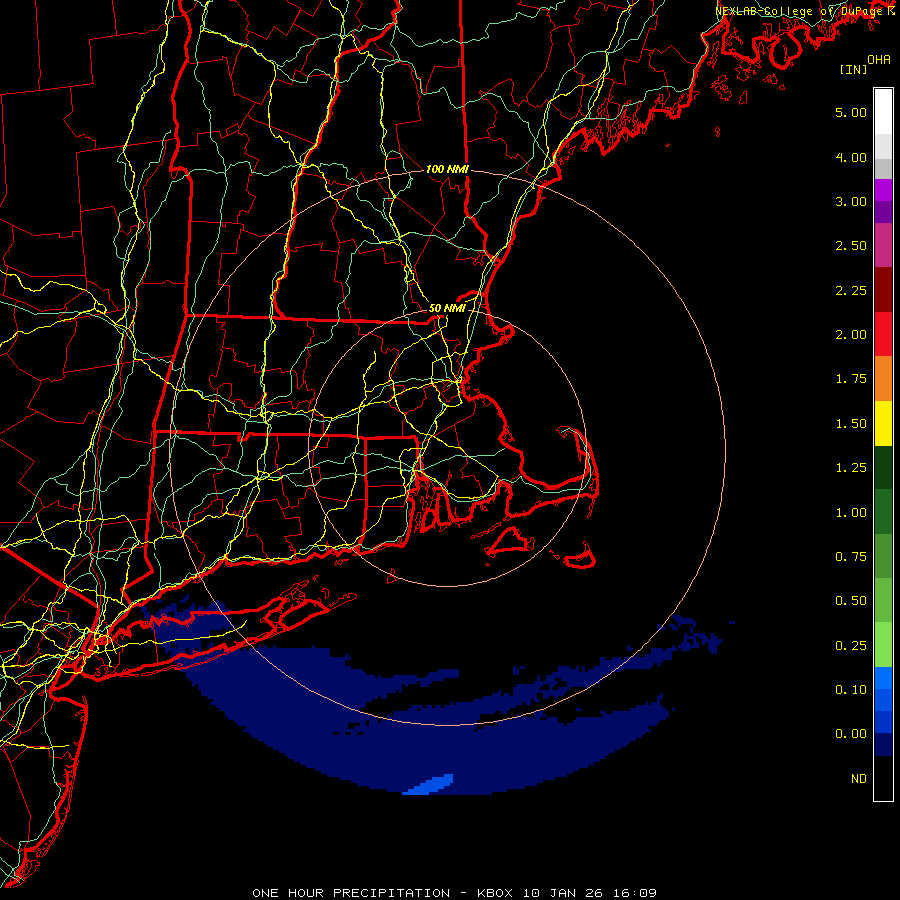Click the white swatch beside the 5.00 label
The image size is (900, 900).
[x=883, y=112]
